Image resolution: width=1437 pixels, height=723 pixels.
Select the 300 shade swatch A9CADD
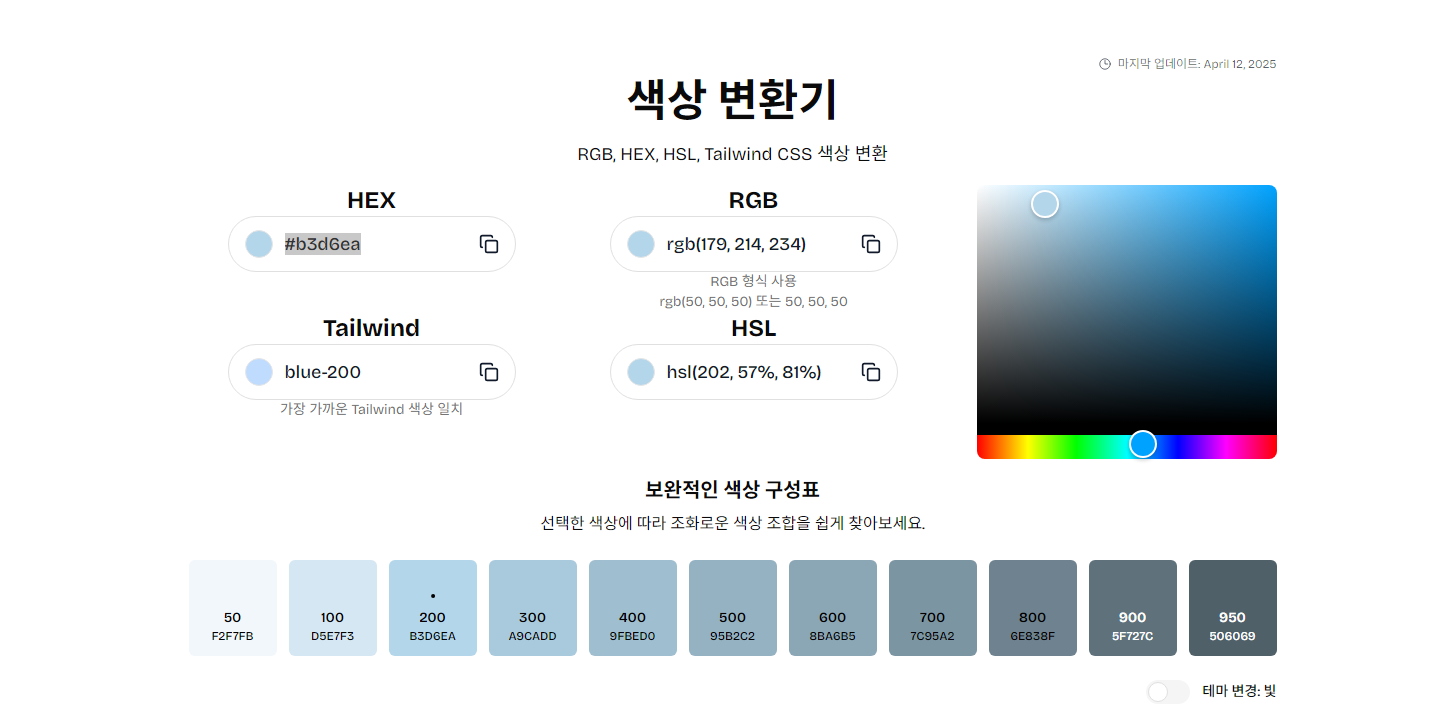(533, 608)
